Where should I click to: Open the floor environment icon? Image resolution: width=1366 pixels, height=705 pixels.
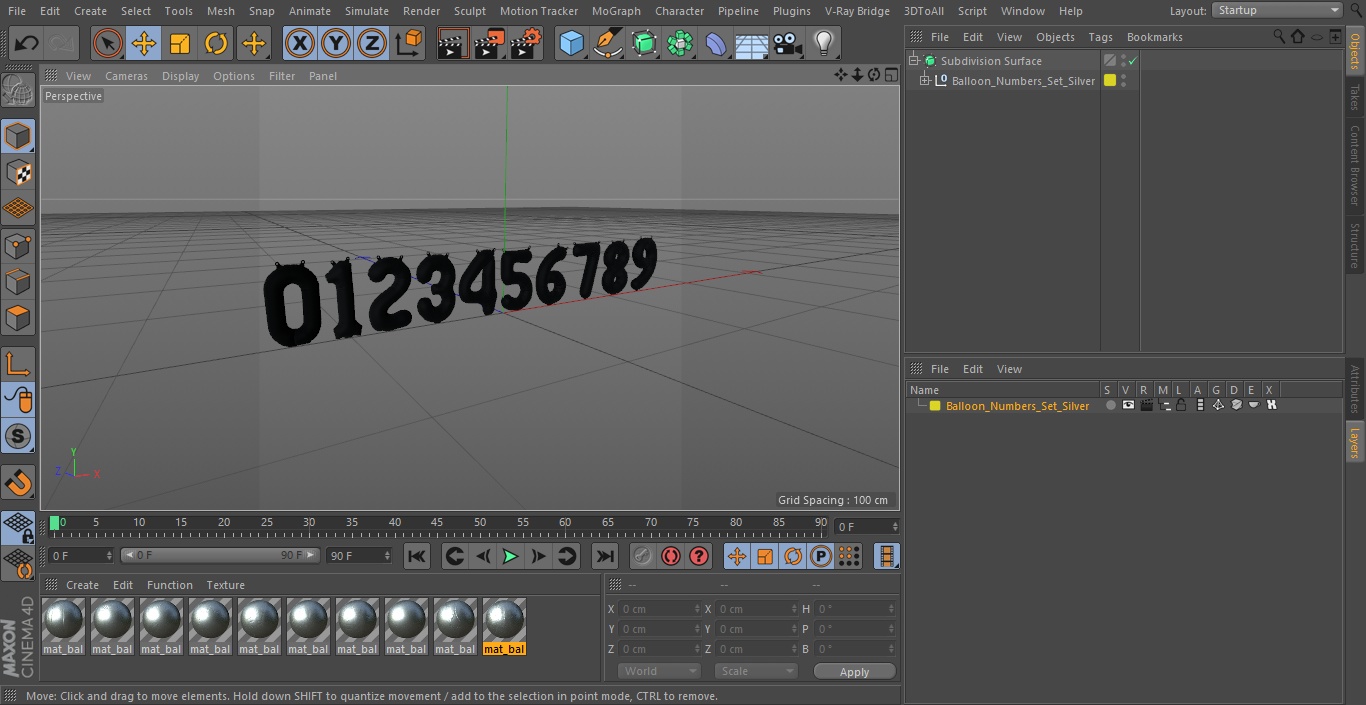752,43
